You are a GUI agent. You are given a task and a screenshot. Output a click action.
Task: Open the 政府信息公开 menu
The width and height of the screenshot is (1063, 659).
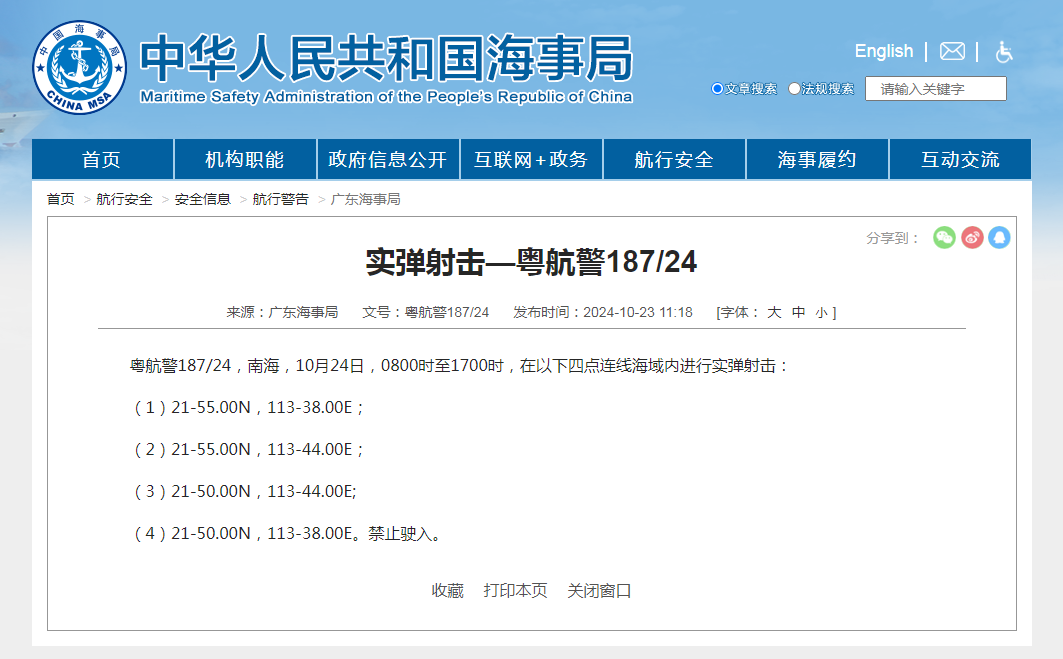click(x=388, y=160)
